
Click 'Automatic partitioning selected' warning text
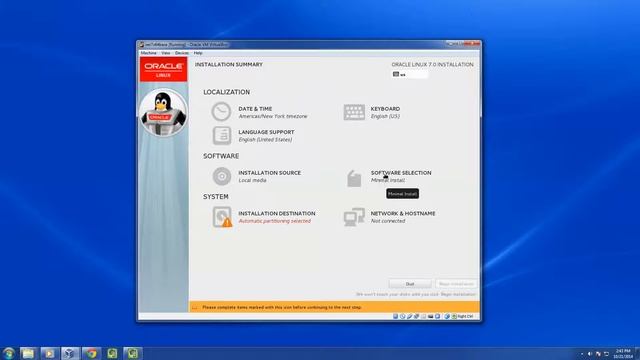point(274,221)
